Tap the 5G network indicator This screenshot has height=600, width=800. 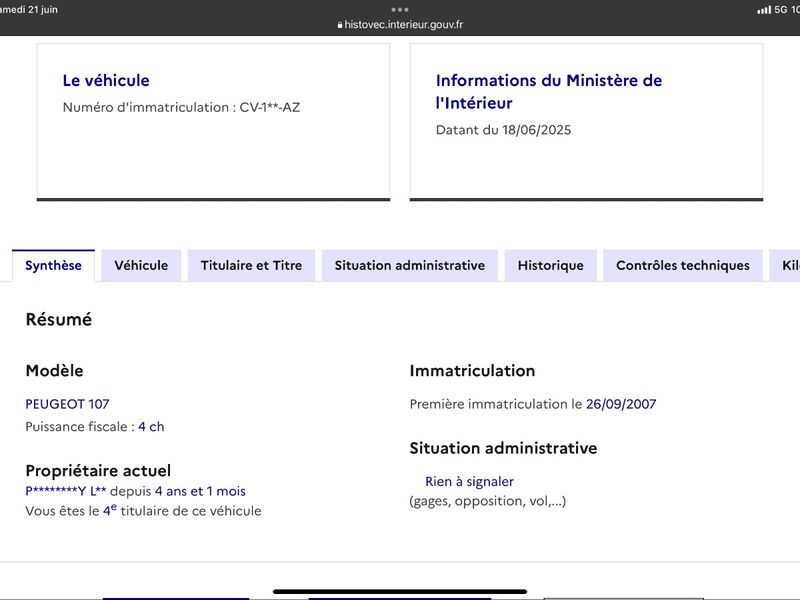(781, 10)
